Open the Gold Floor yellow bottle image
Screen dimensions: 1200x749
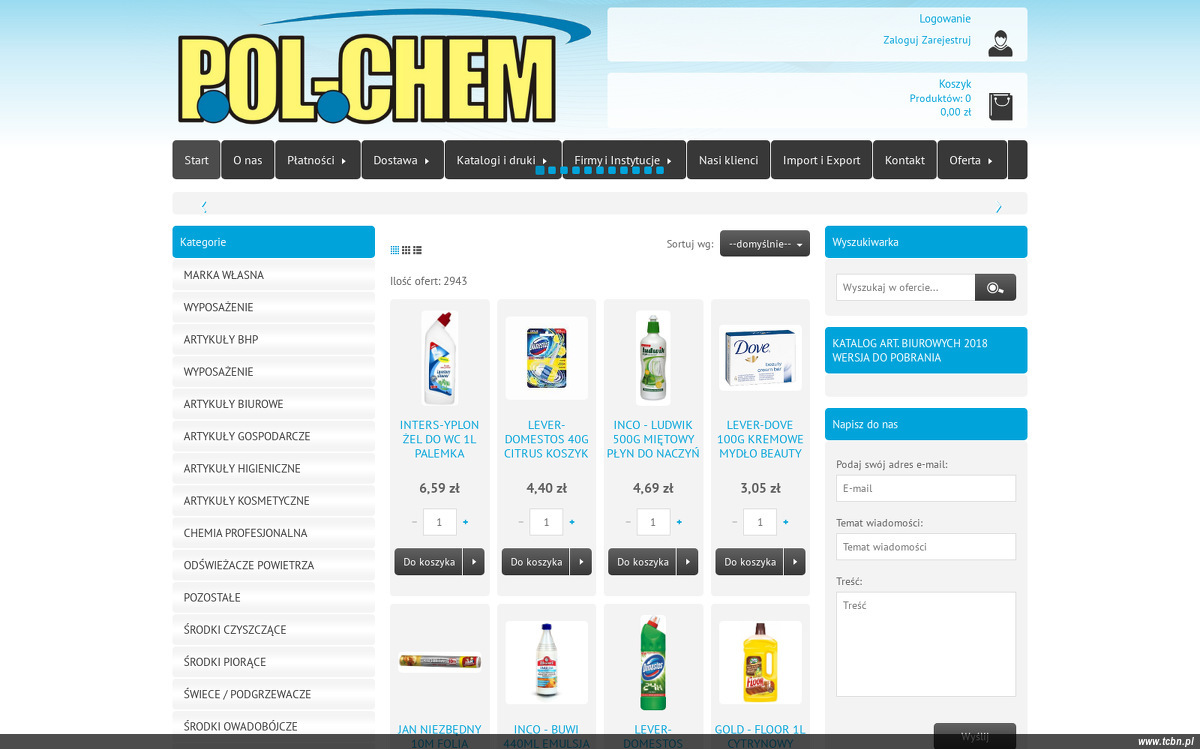pos(760,662)
